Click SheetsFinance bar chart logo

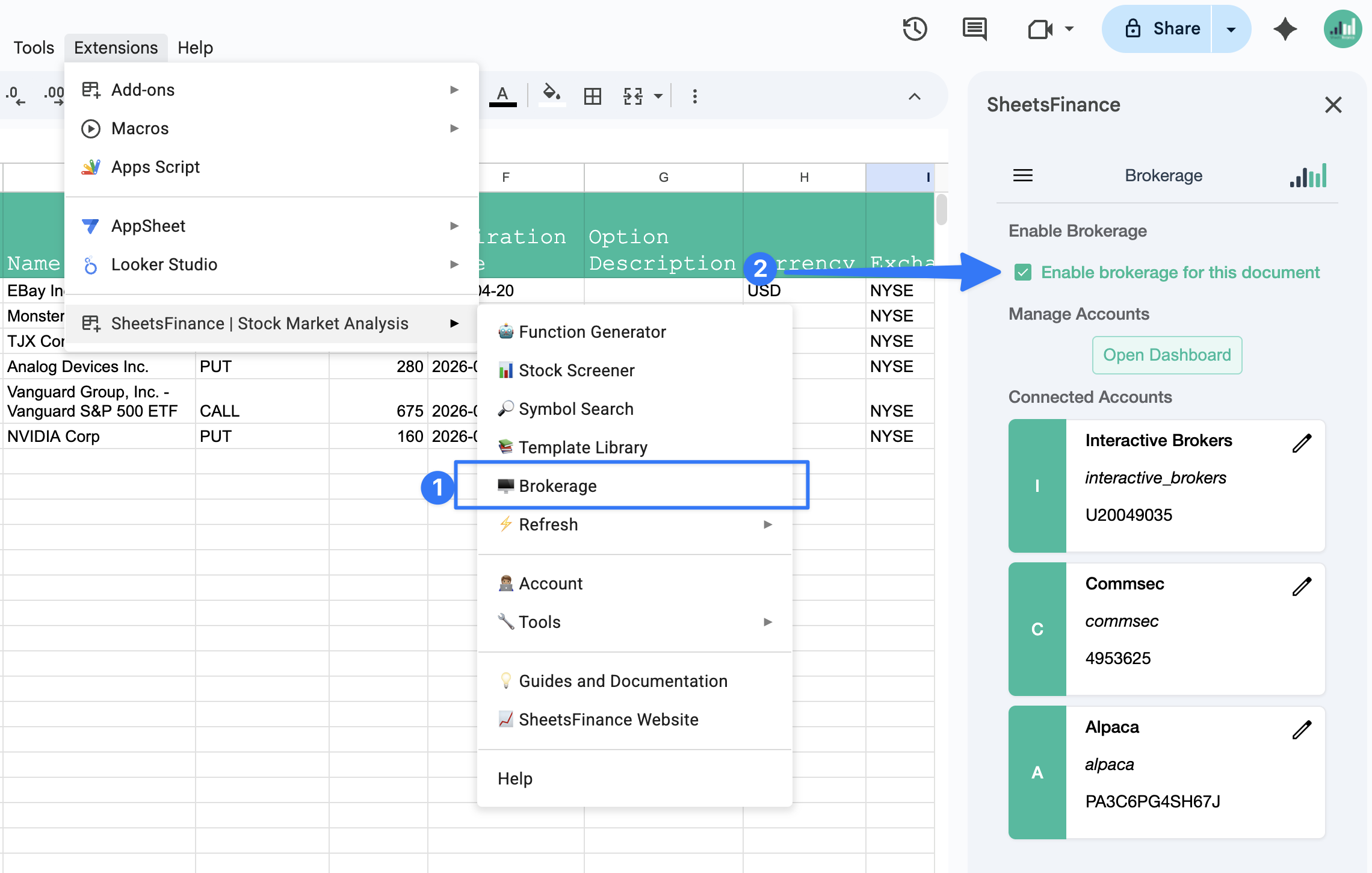coord(1308,175)
